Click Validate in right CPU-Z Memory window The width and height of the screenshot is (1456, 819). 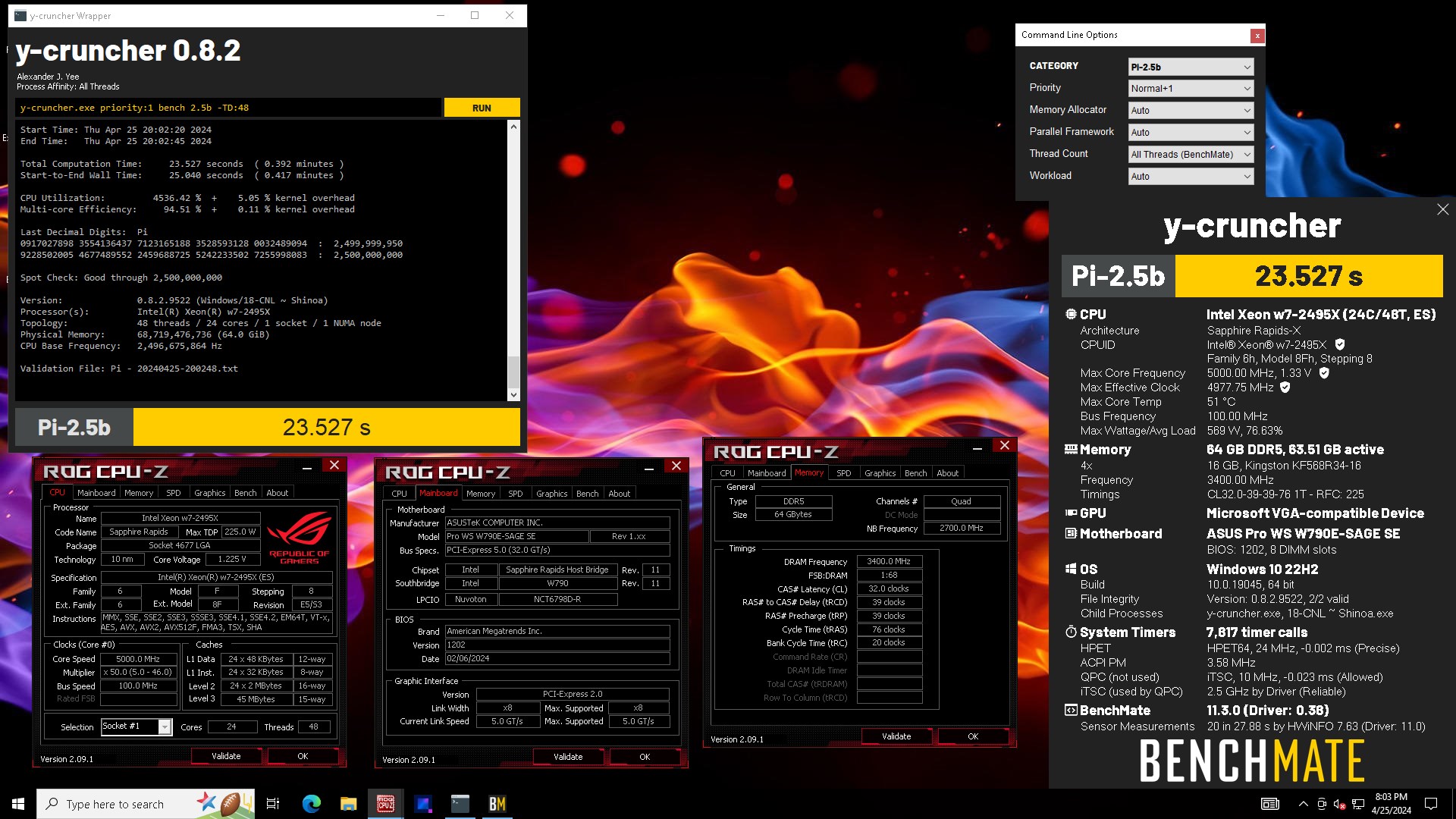coord(896,736)
